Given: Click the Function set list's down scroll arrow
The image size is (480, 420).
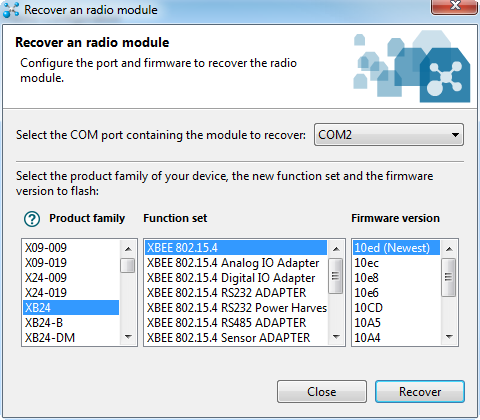Looking at the screenshot, I should (x=336, y=337).
